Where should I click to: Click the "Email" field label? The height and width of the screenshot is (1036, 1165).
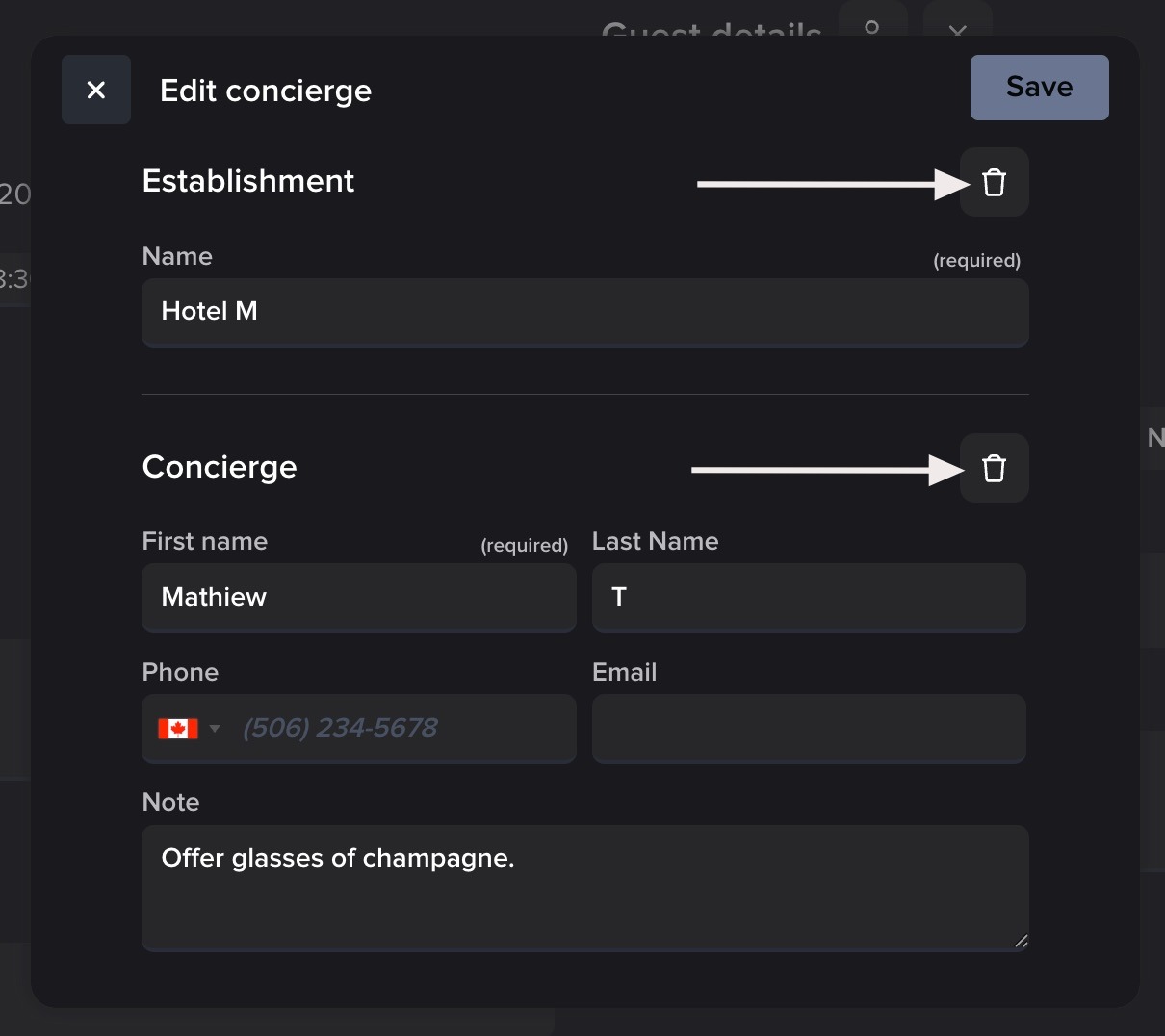(624, 672)
